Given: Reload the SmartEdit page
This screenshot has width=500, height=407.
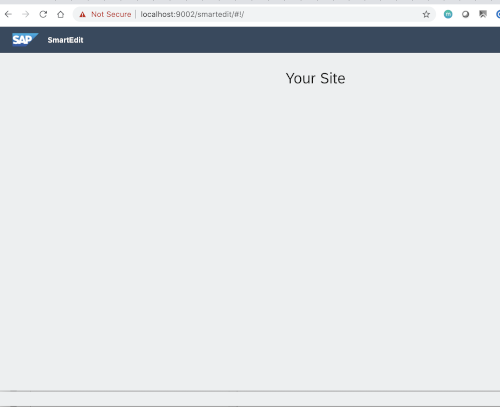Looking at the screenshot, I should 43,14.
